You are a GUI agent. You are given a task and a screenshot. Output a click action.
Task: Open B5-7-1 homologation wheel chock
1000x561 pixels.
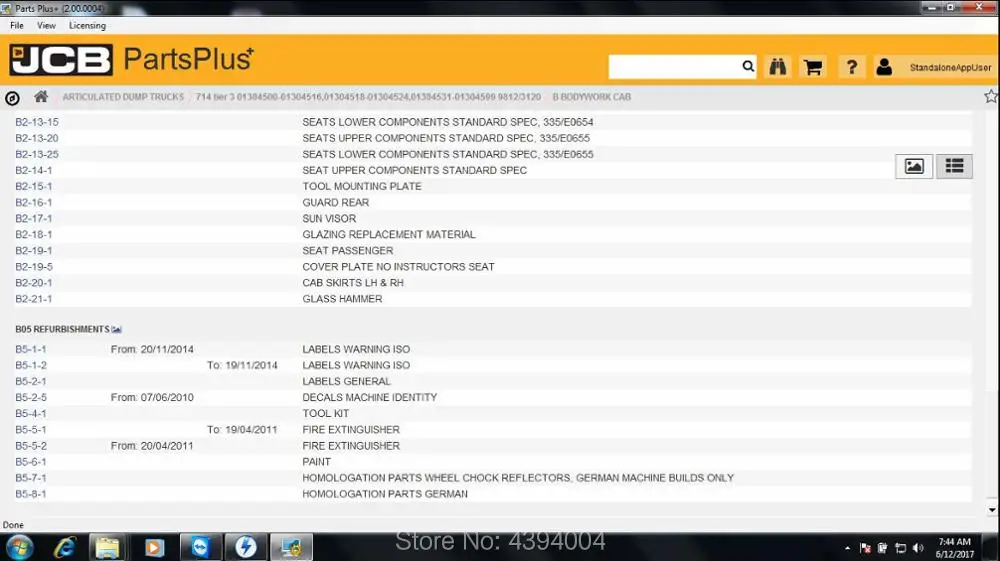[x=31, y=477]
